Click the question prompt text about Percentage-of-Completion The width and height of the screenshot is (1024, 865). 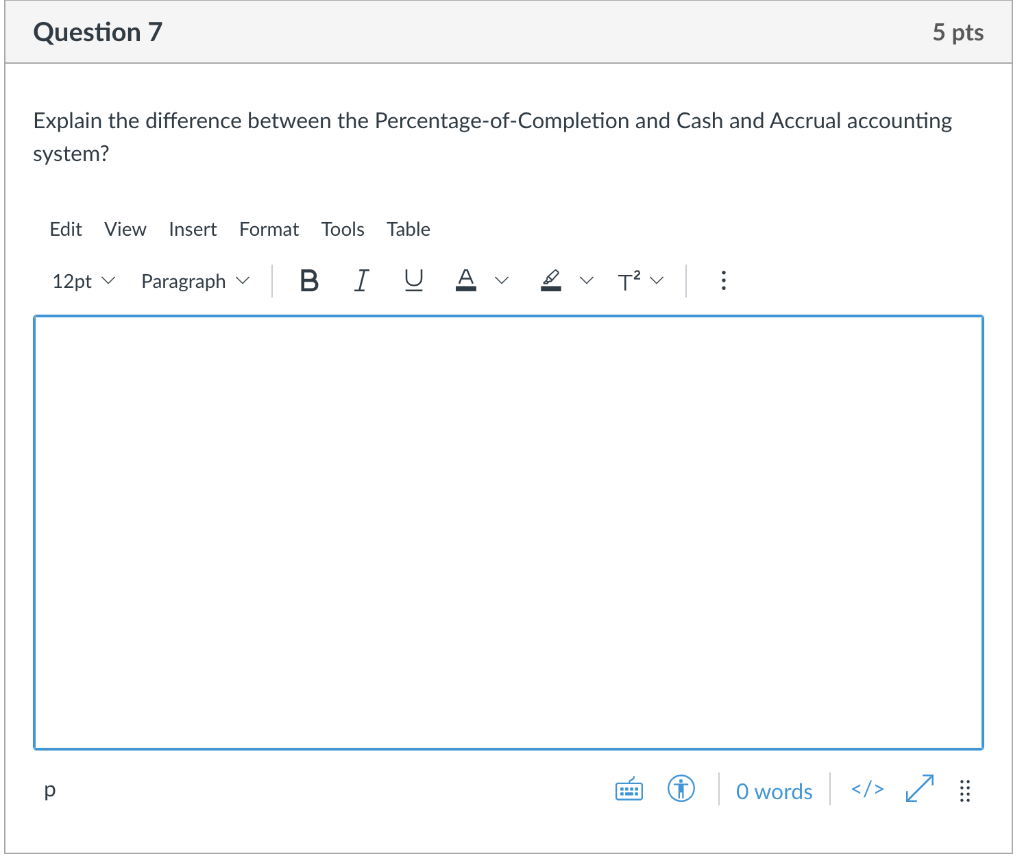click(492, 137)
